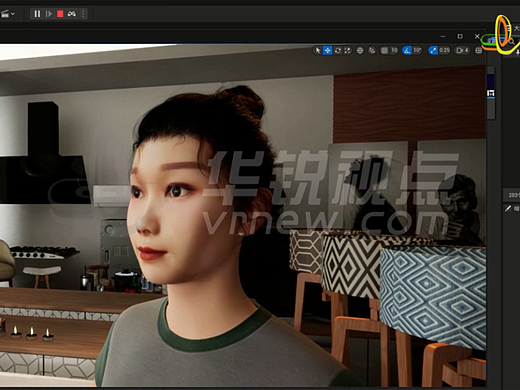The image size is (520, 390).
Task: Open viewport layout grid options
Action: pos(479,50)
